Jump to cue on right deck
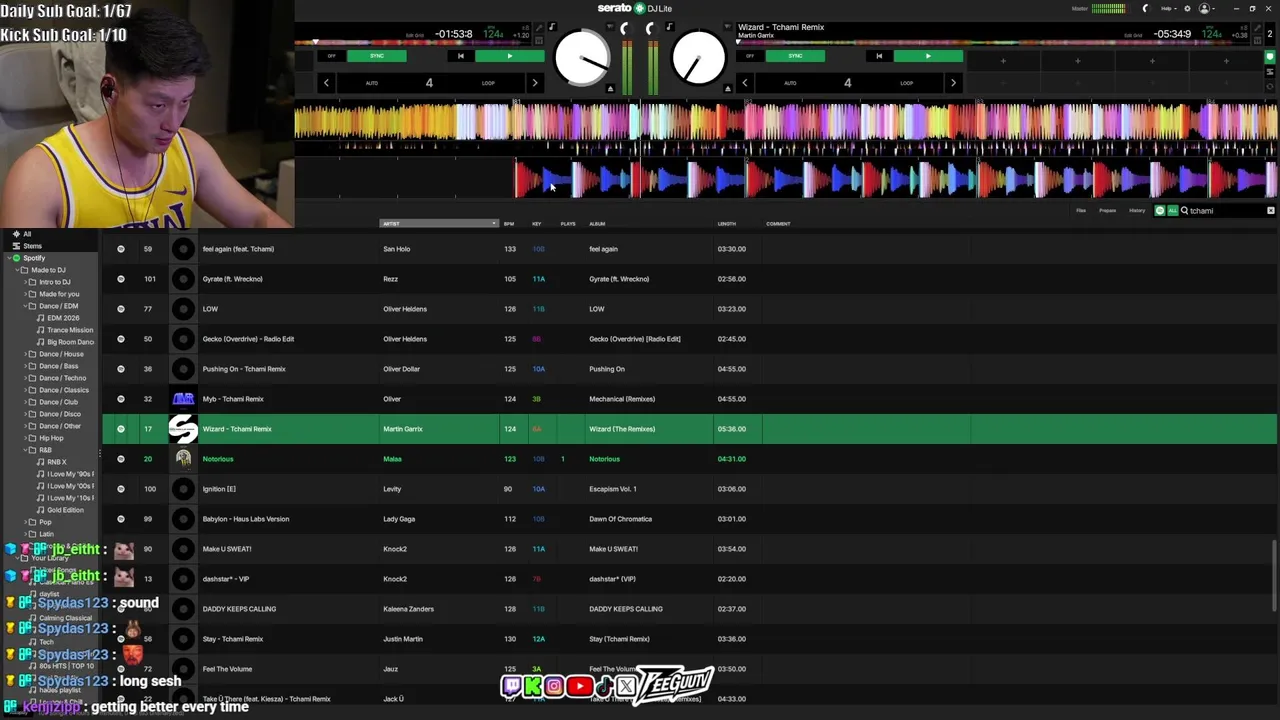Screen dimensions: 1280x720 coord(879,56)
